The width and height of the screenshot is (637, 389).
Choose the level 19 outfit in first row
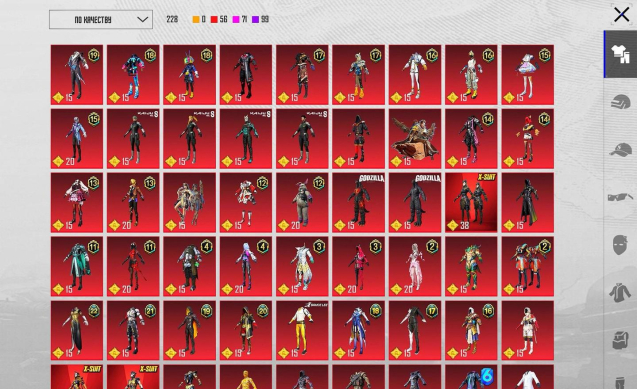click(77, 75)
